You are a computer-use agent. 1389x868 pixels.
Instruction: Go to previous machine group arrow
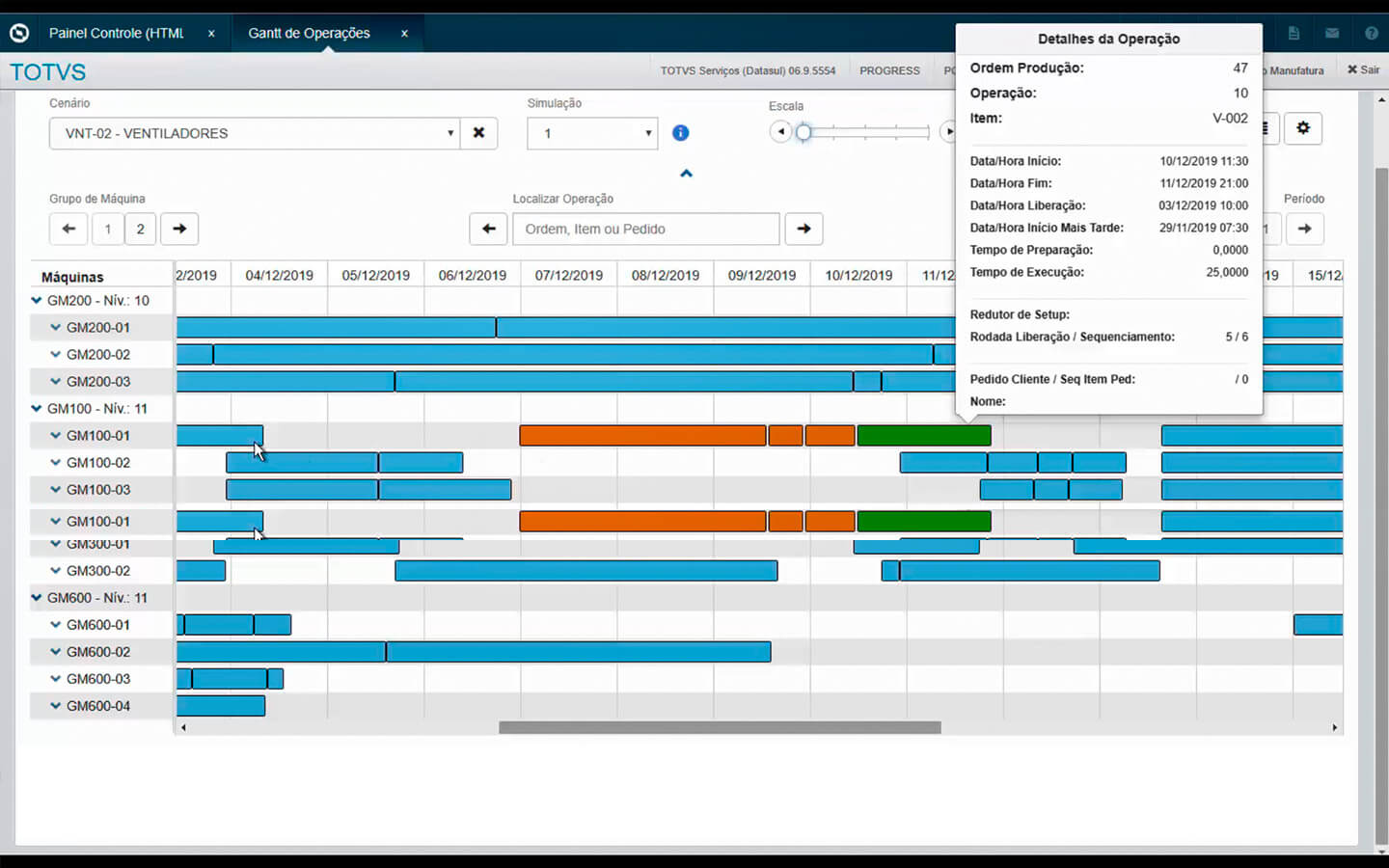[x=68, y=229]
